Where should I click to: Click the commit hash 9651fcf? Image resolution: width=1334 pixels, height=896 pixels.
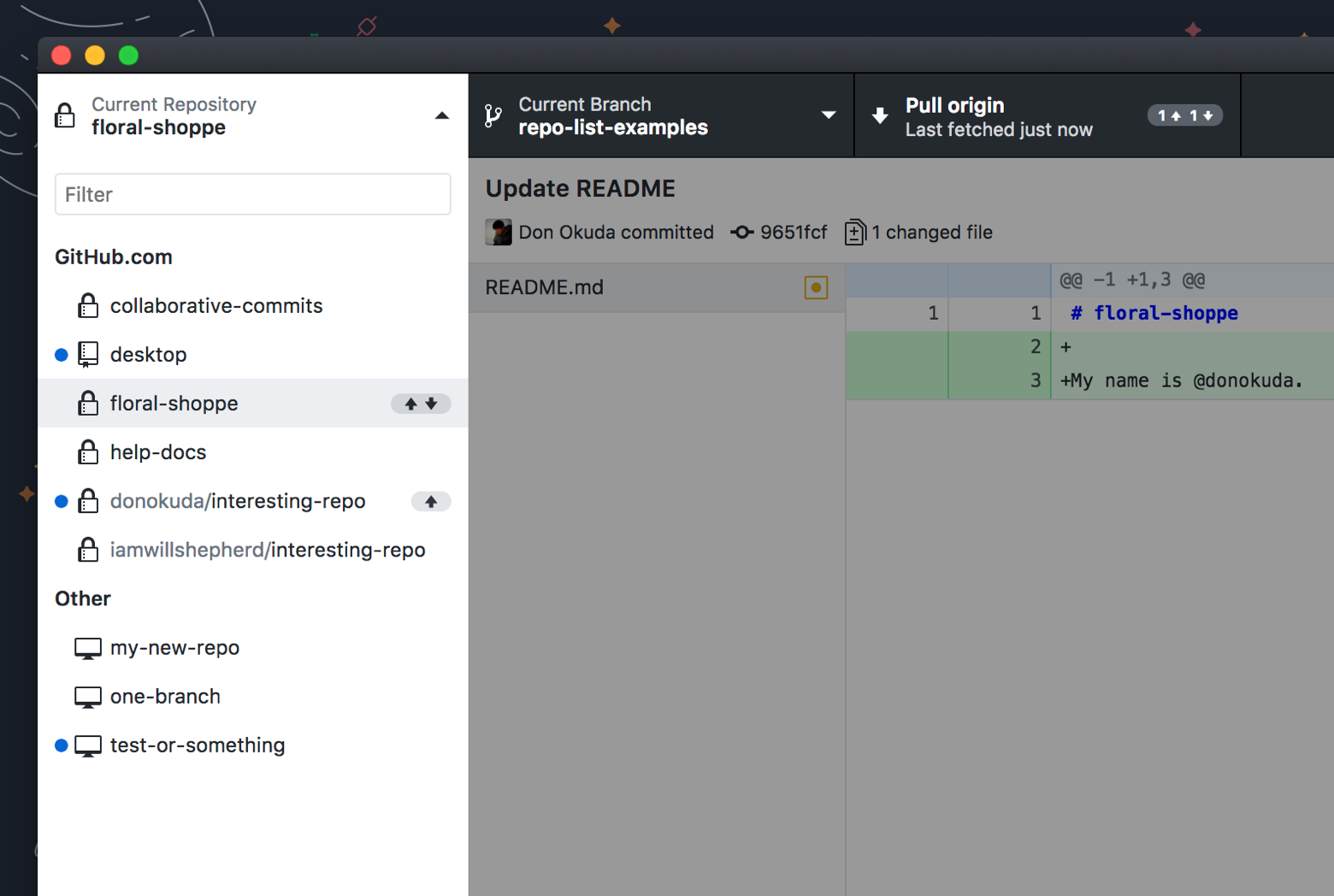coord(794,233)
